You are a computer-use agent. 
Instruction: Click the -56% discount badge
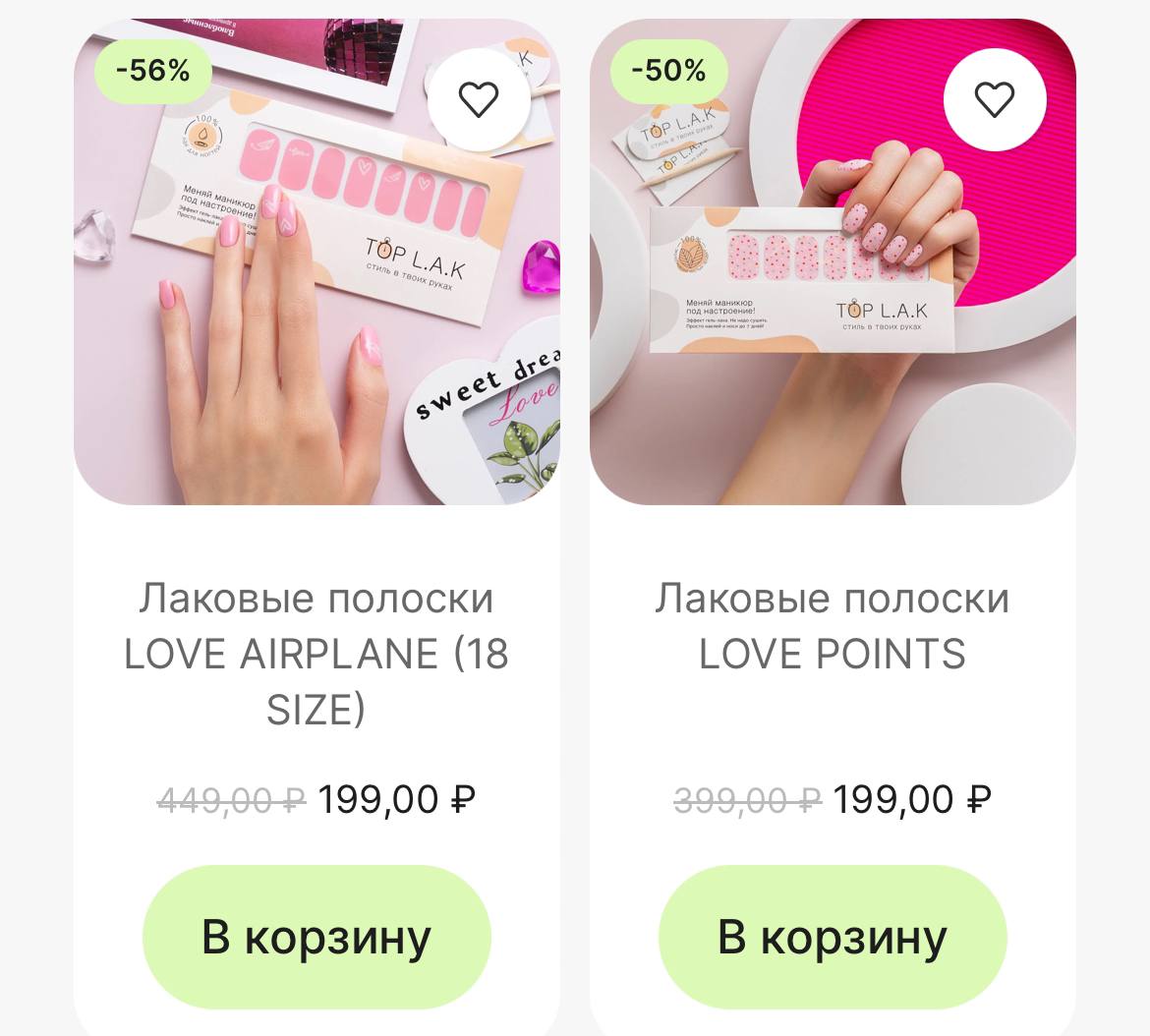[153, 71]
